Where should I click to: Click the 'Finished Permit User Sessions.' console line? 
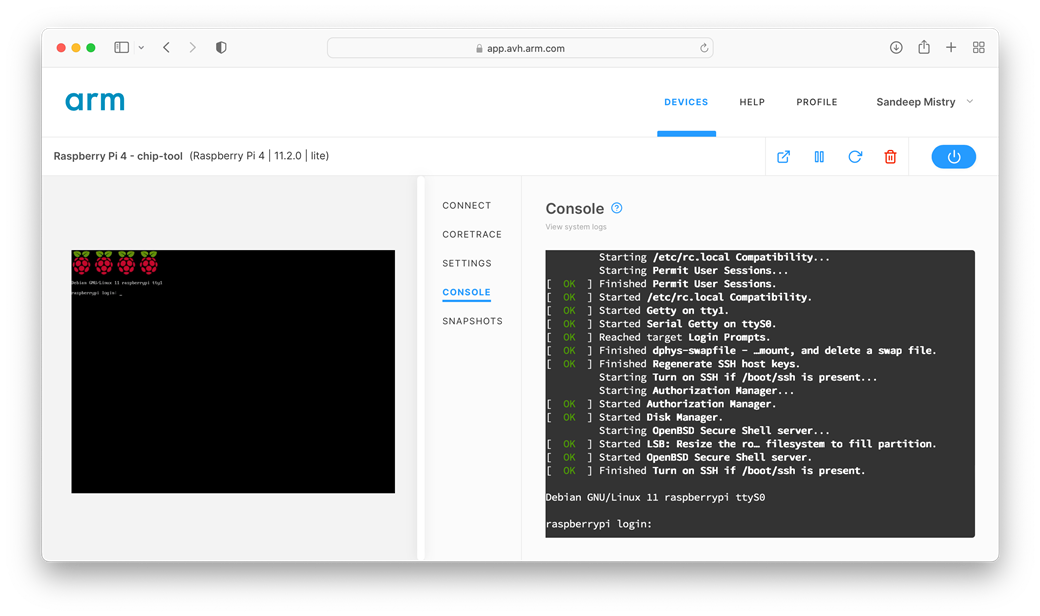point(687,284)
